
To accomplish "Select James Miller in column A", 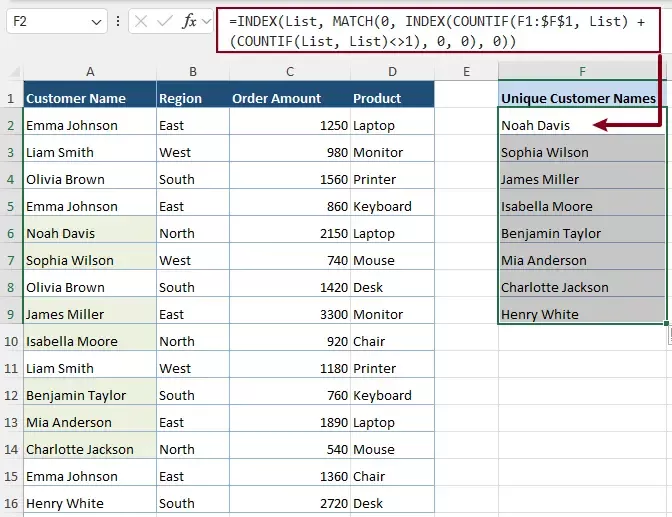I will coord(90,310).
